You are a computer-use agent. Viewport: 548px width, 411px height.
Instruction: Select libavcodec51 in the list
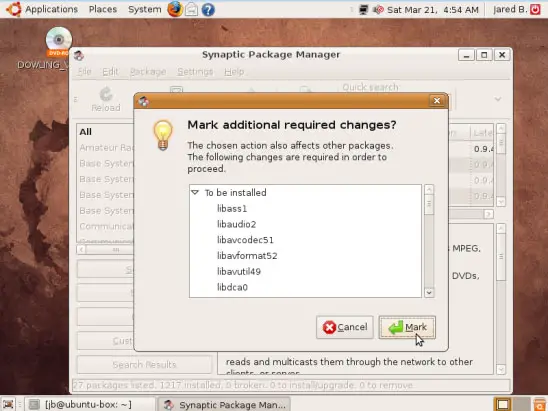[245, 240]
